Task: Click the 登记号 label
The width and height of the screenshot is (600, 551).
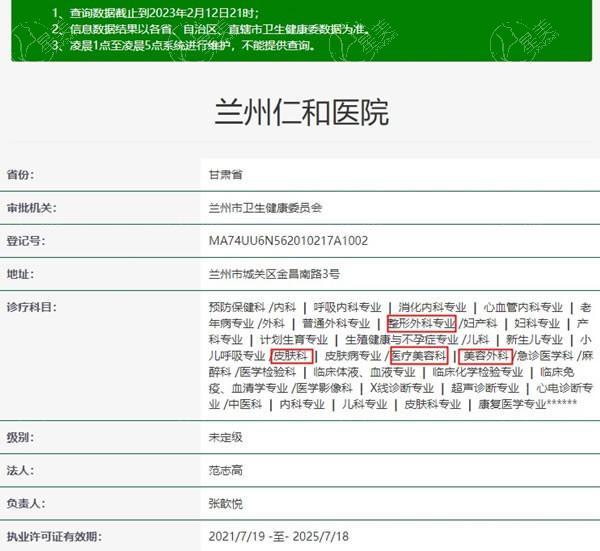Action: pos(26,241)
